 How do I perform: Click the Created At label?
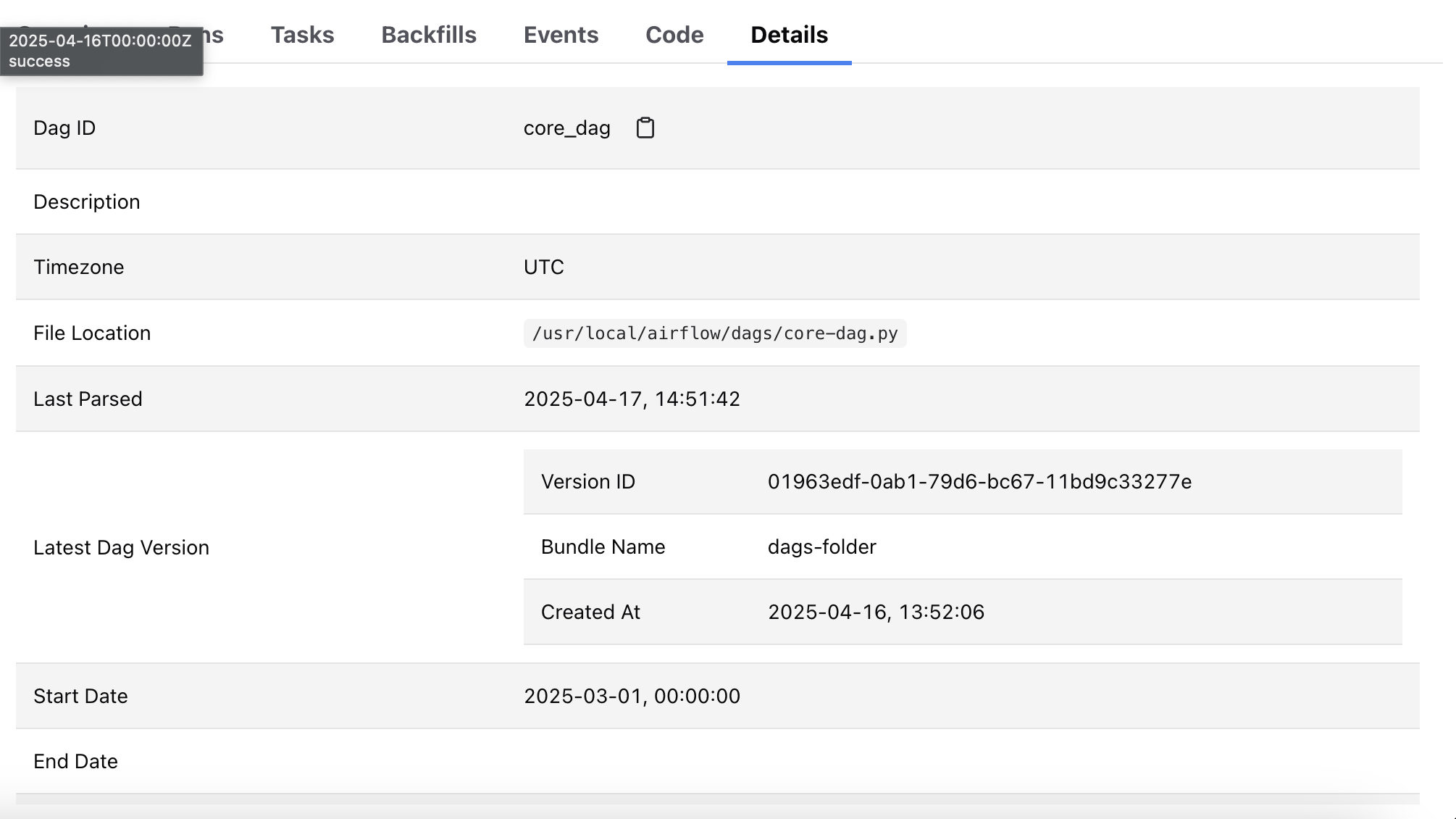pyautogui.click(x=590, y=612)
